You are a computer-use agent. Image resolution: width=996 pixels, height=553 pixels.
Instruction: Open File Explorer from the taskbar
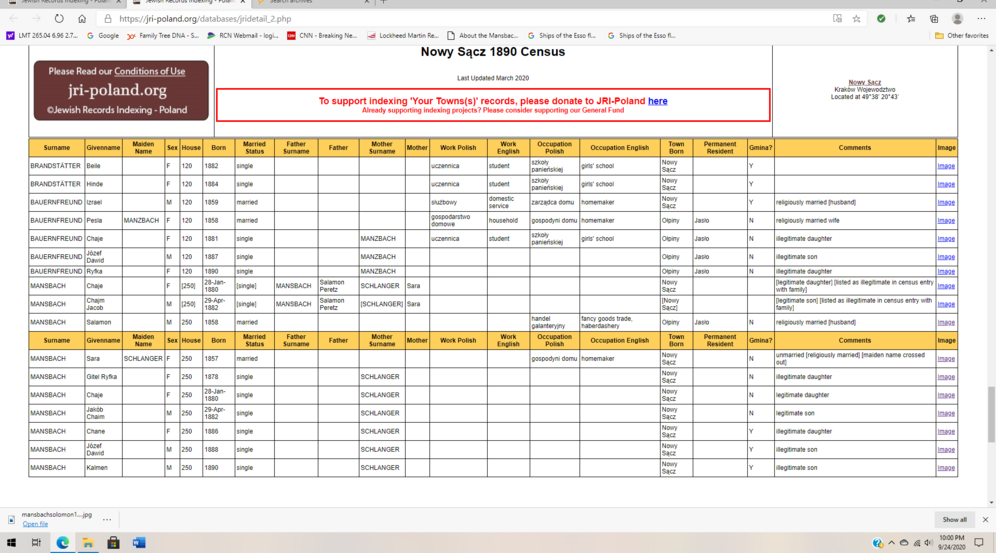88,543
